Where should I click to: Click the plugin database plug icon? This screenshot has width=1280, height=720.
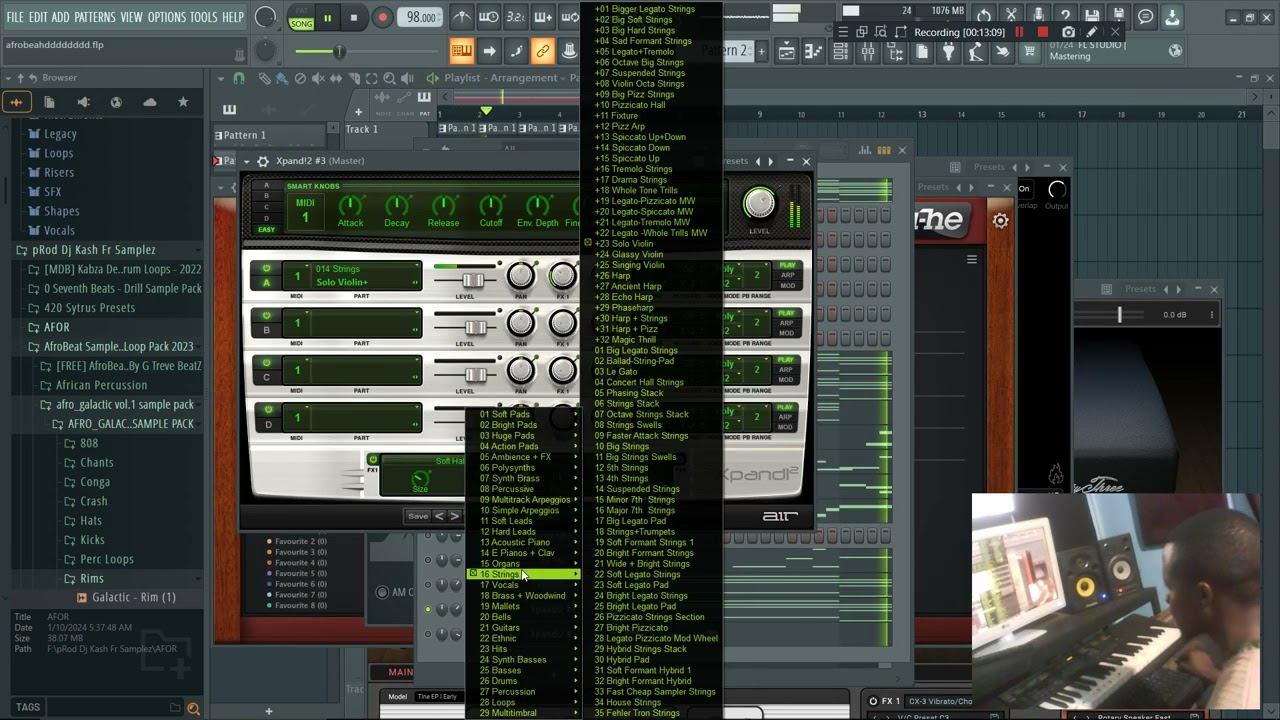point(948,52)
